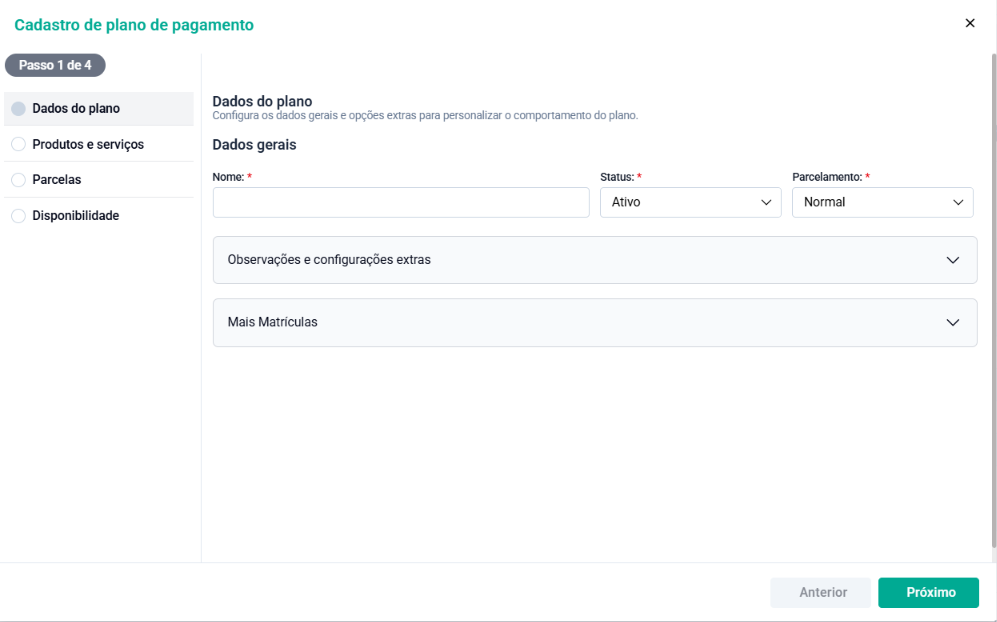Select the Produtos e serviços step circle

pos(18,144)
